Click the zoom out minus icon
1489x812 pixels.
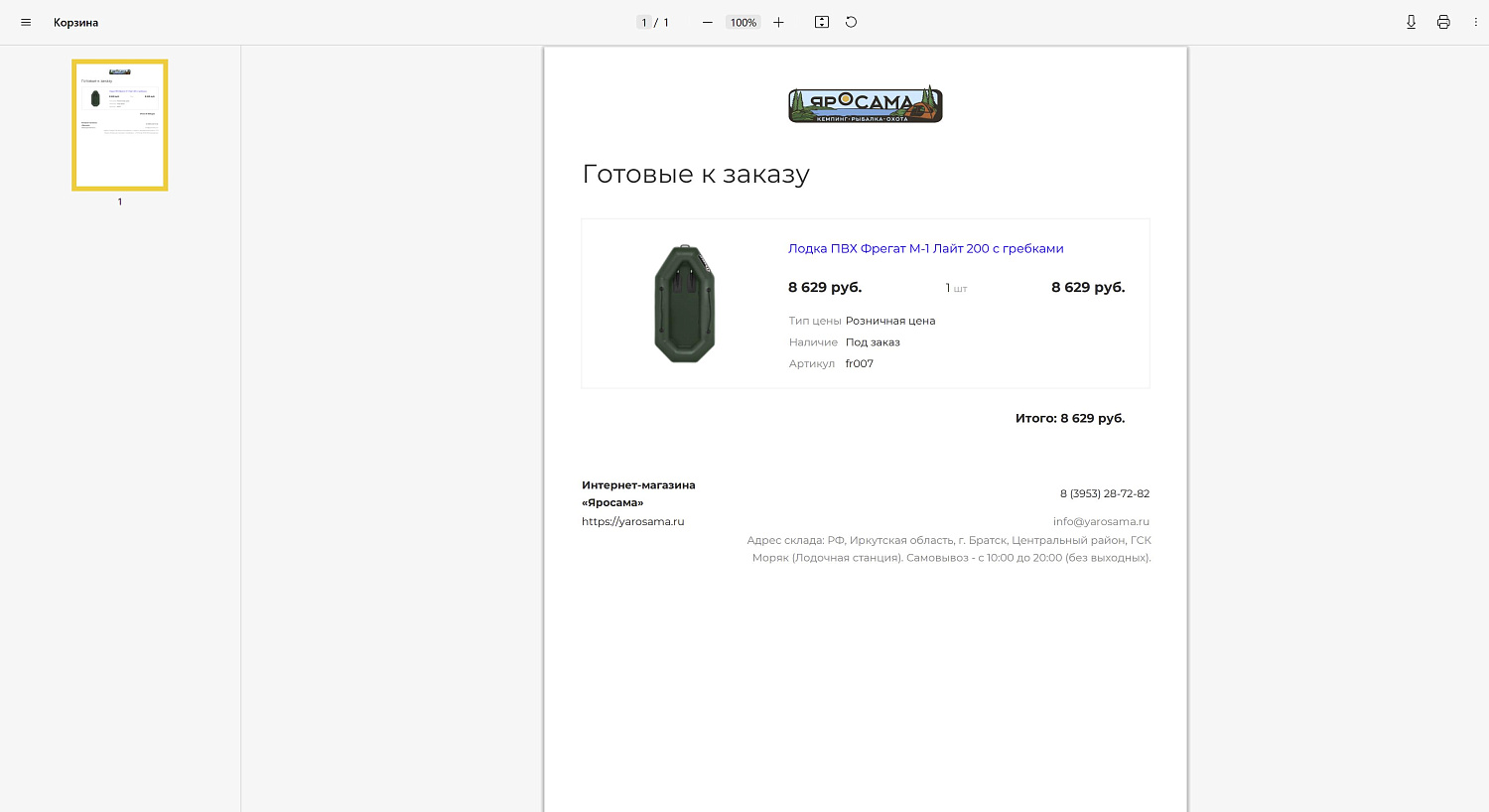pyautogui.click(x=707, y=22)
